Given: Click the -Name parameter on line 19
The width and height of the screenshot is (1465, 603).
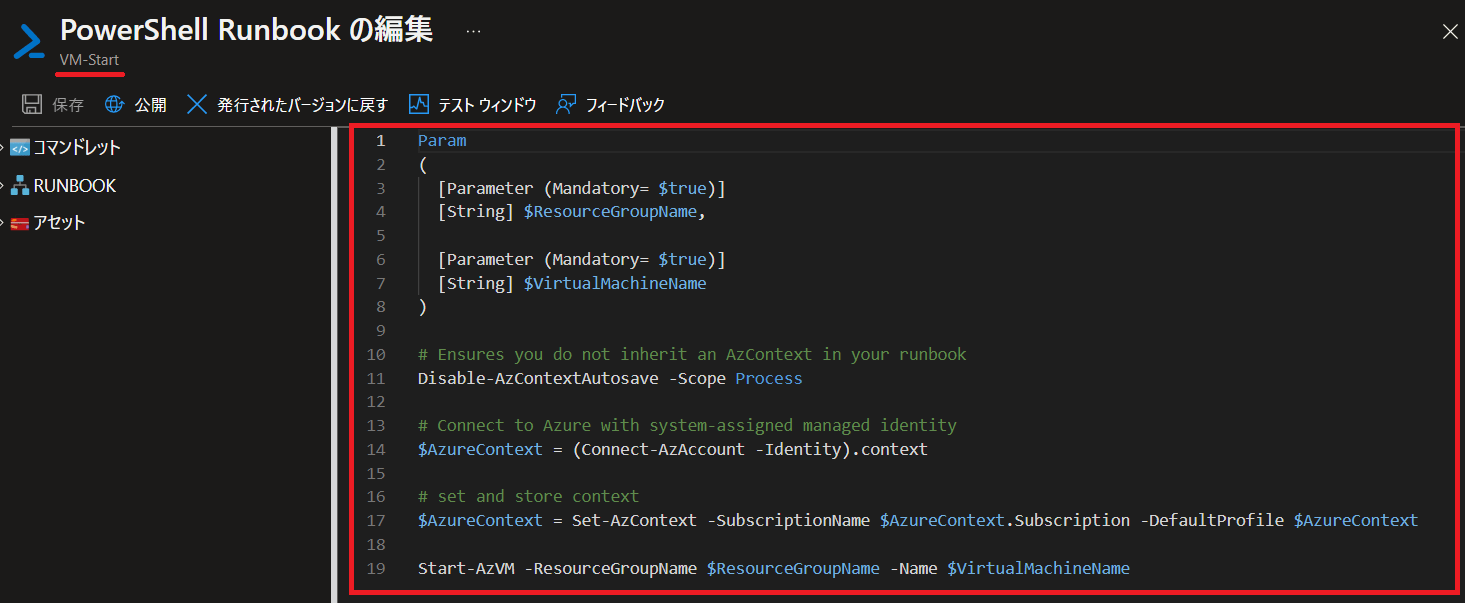Looking at the screenshot, I should click(x=914, y=568).
